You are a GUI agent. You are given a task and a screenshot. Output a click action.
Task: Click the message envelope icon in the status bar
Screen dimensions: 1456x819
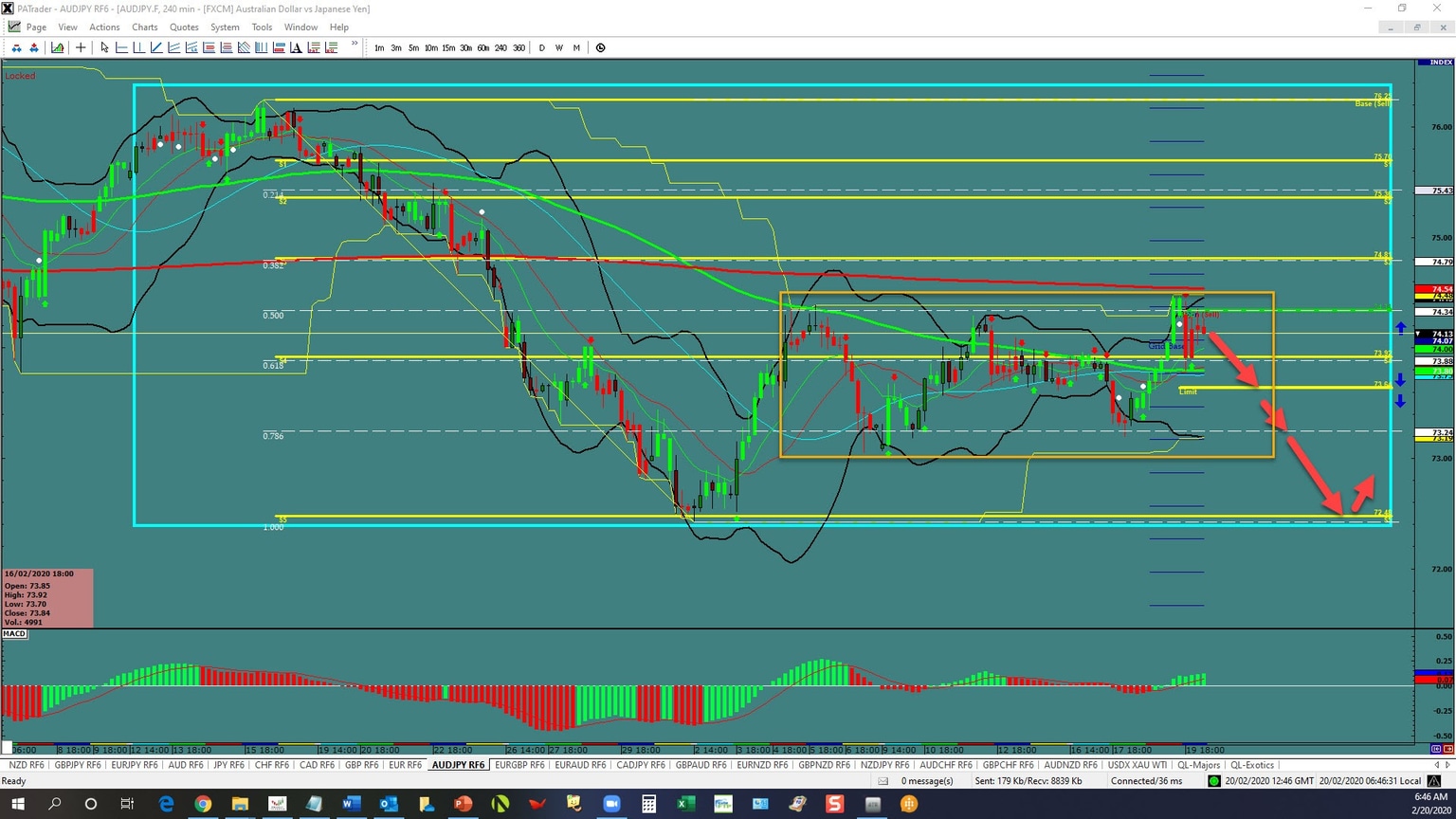pyautogui.click(x=883, y=781)
